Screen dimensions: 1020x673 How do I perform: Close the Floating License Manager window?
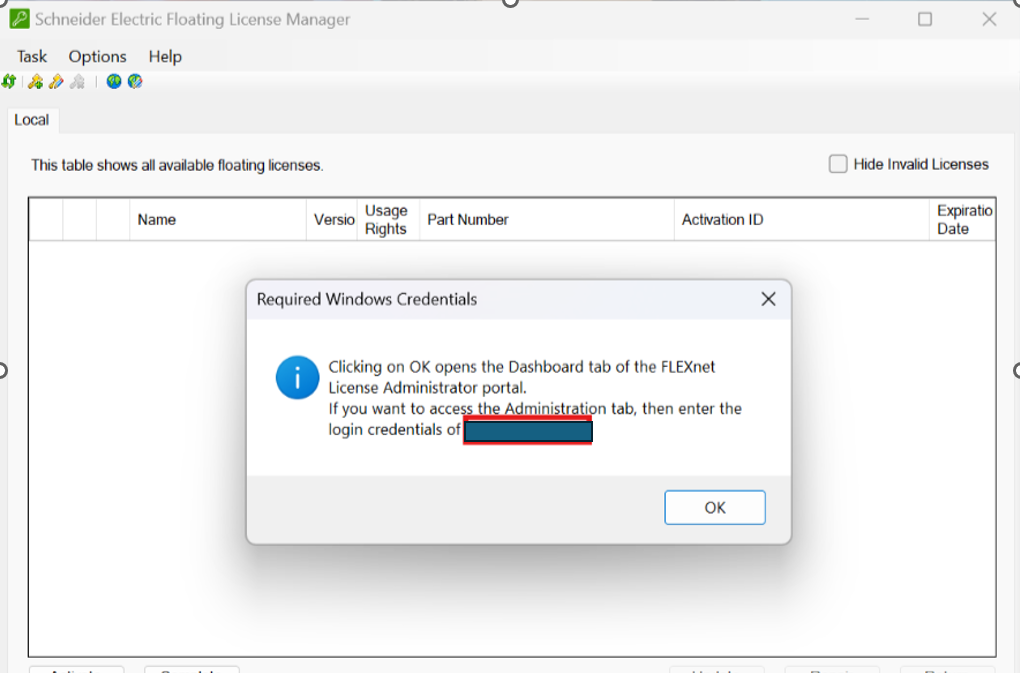pos(989,20)
